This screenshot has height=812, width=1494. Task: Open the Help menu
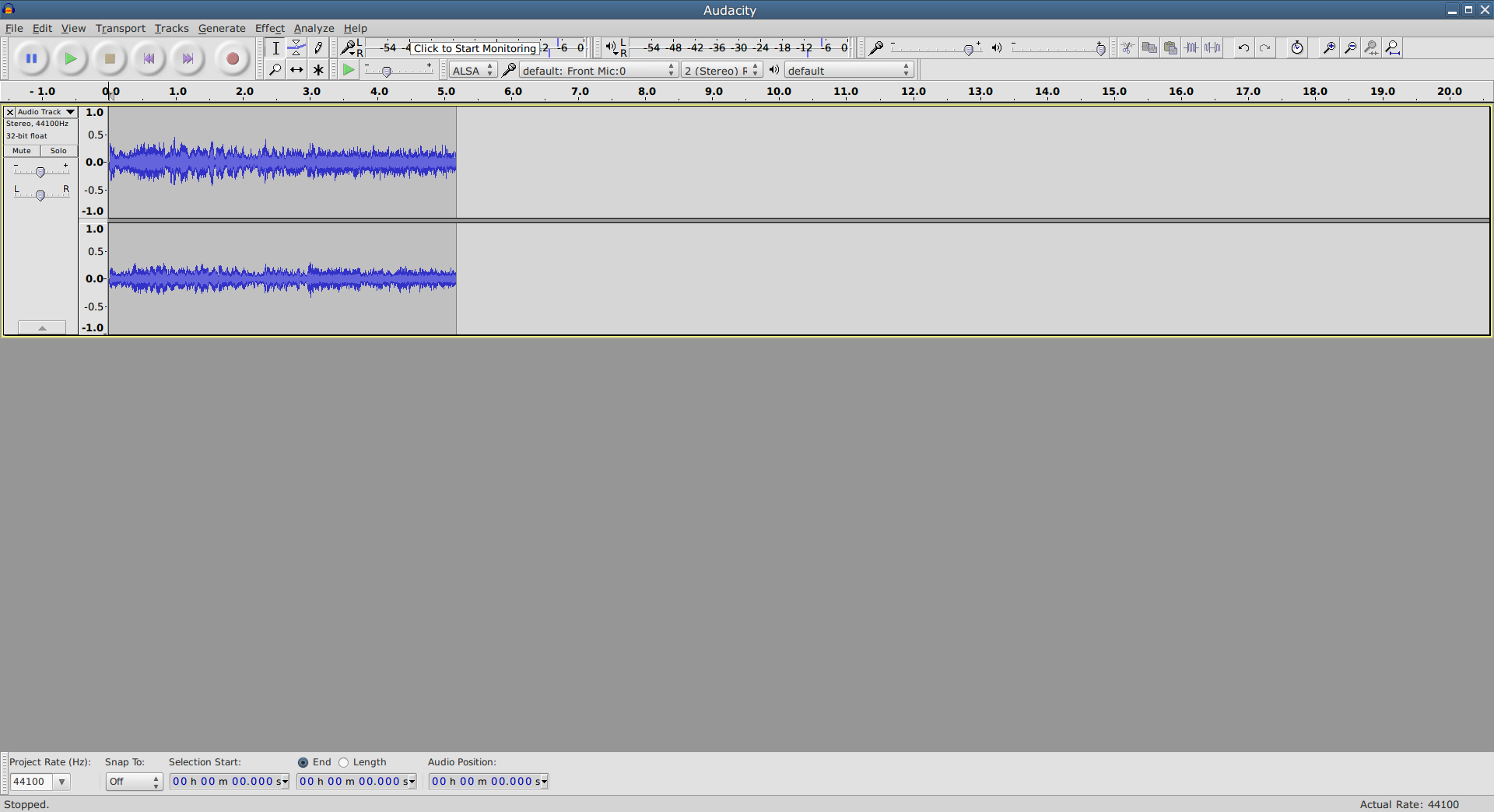(356, 28)
